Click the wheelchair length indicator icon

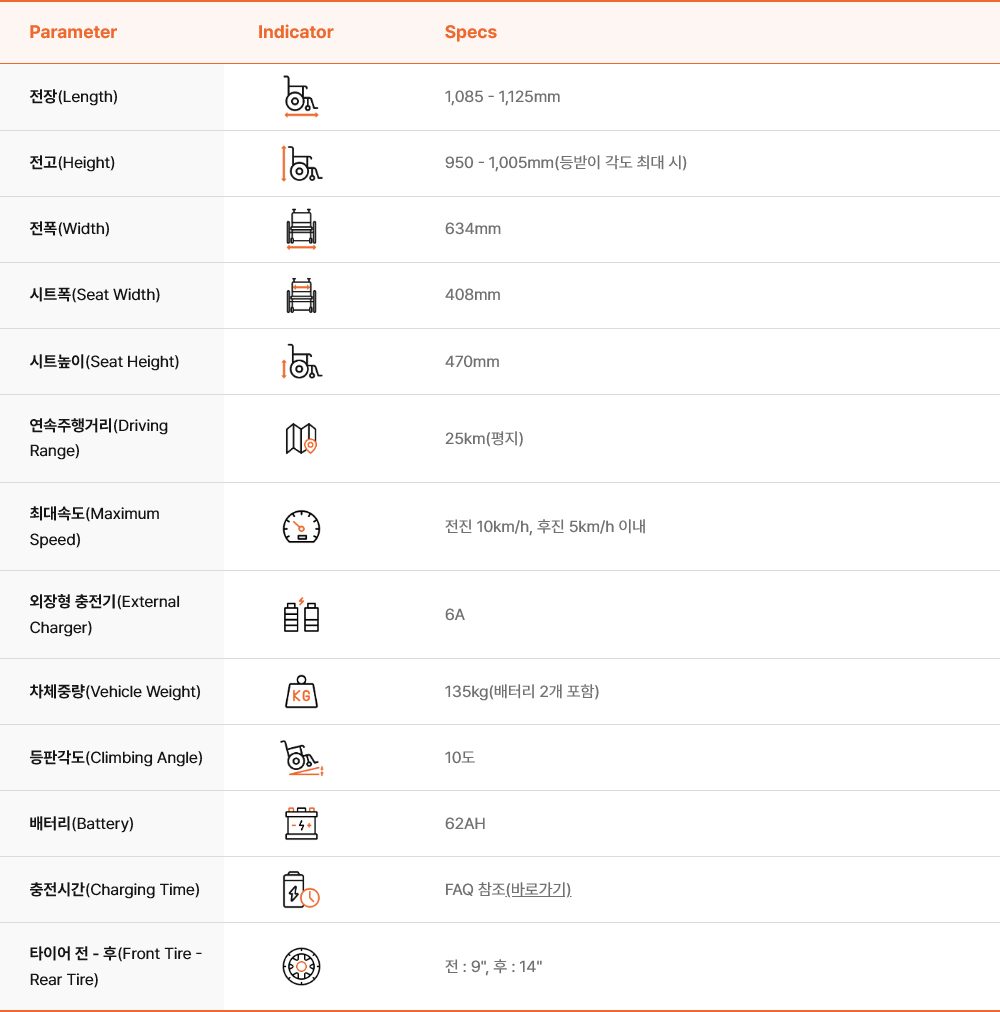pyautogui.click(x=301, y=97)
